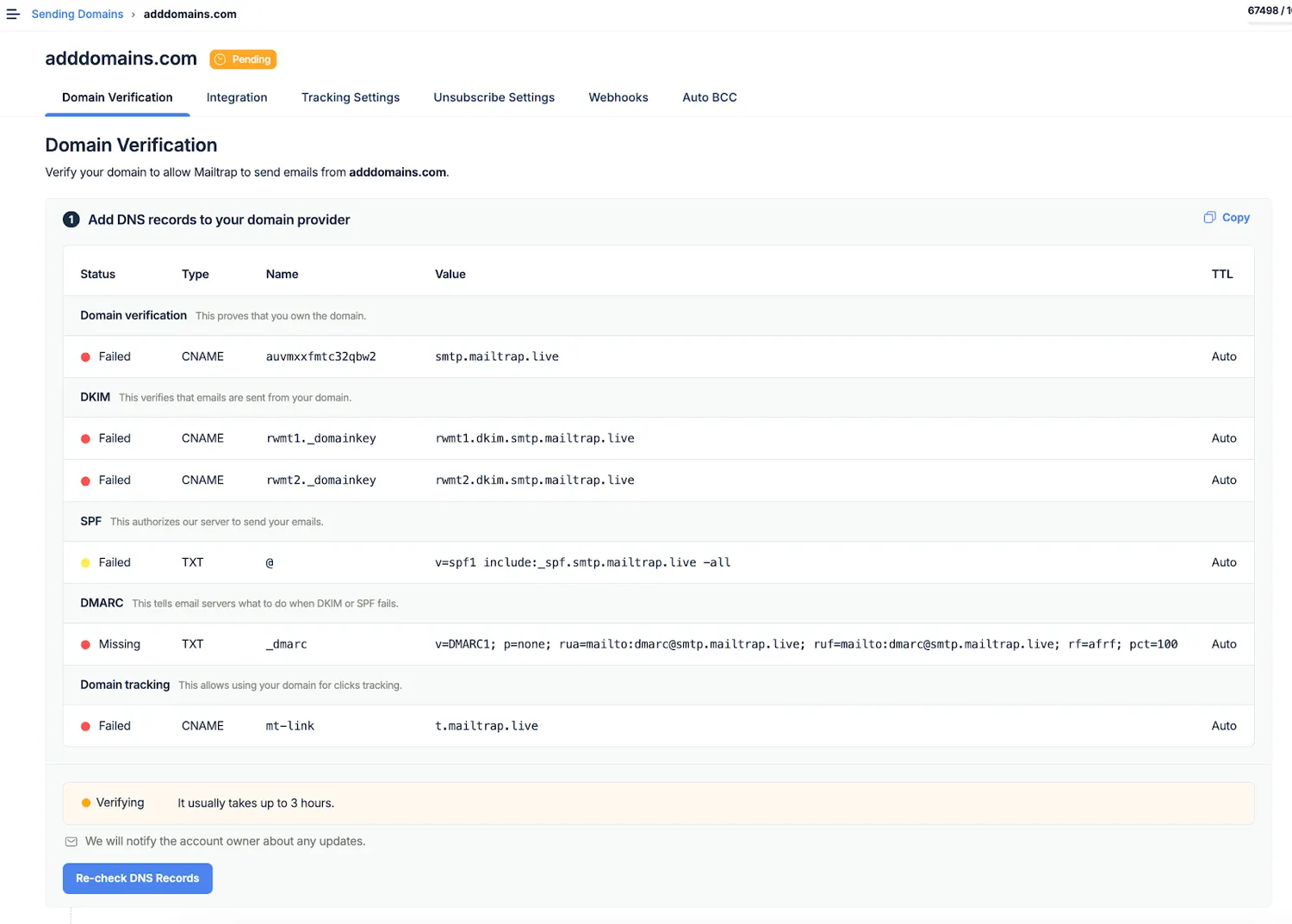Image resolution: width=1292 pixels, height=924 pixels.
Task: Select the rwmt1._domainkey record name
Action: (x=321, y=438)
